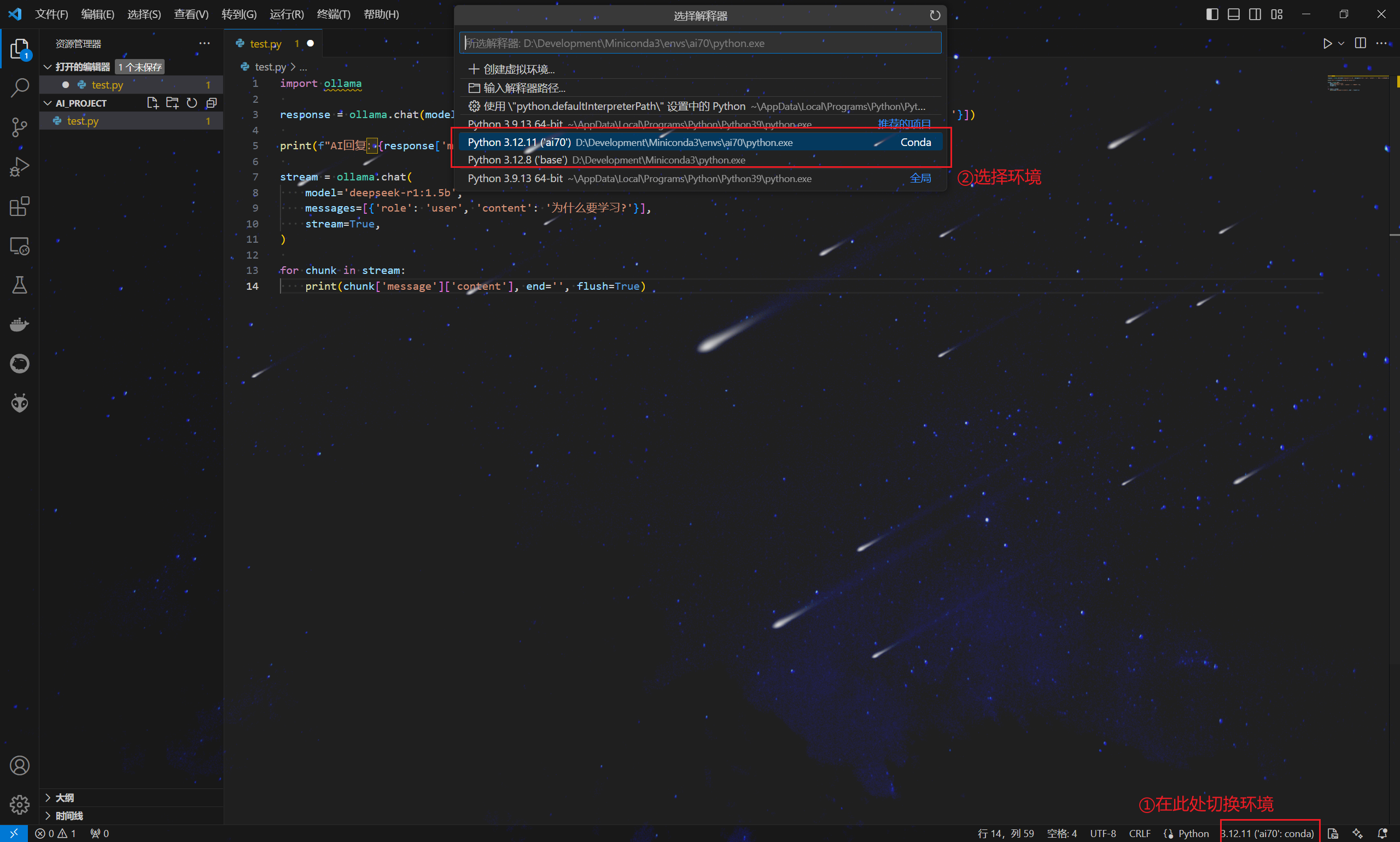Click new file icon in AI_PROJECT

coord(152,103)
